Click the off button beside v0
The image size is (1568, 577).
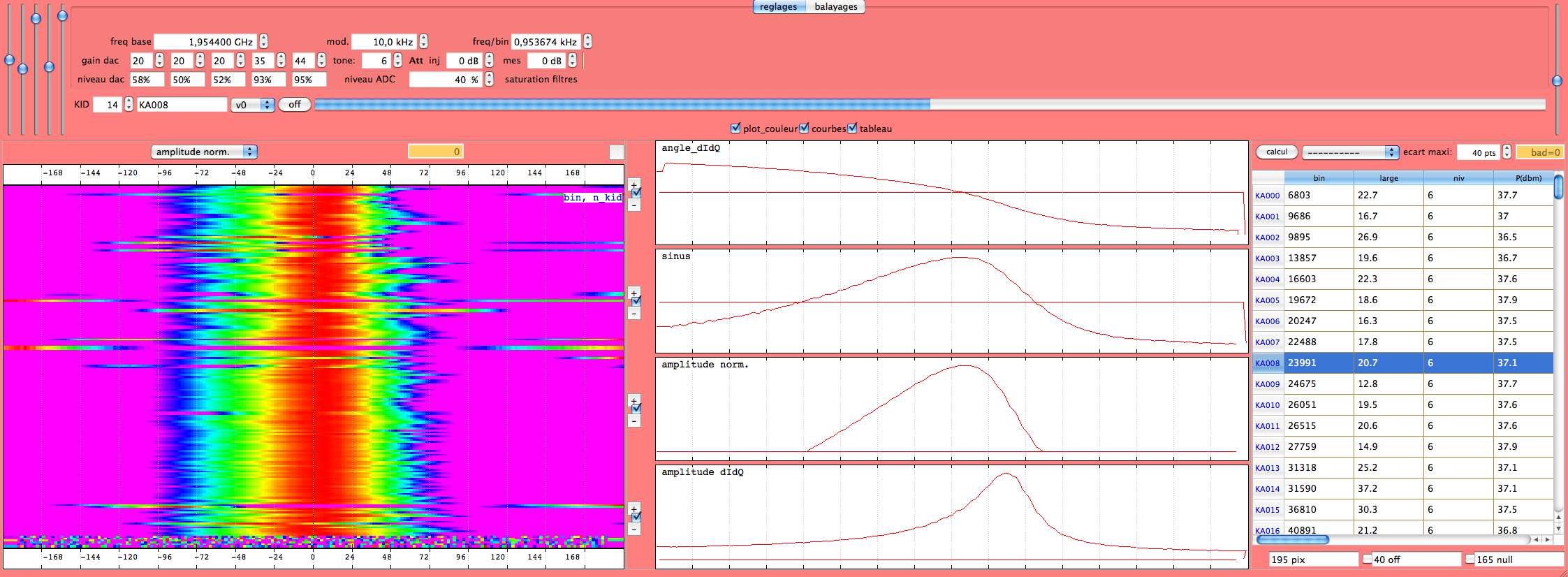click(x=295, y=105)
